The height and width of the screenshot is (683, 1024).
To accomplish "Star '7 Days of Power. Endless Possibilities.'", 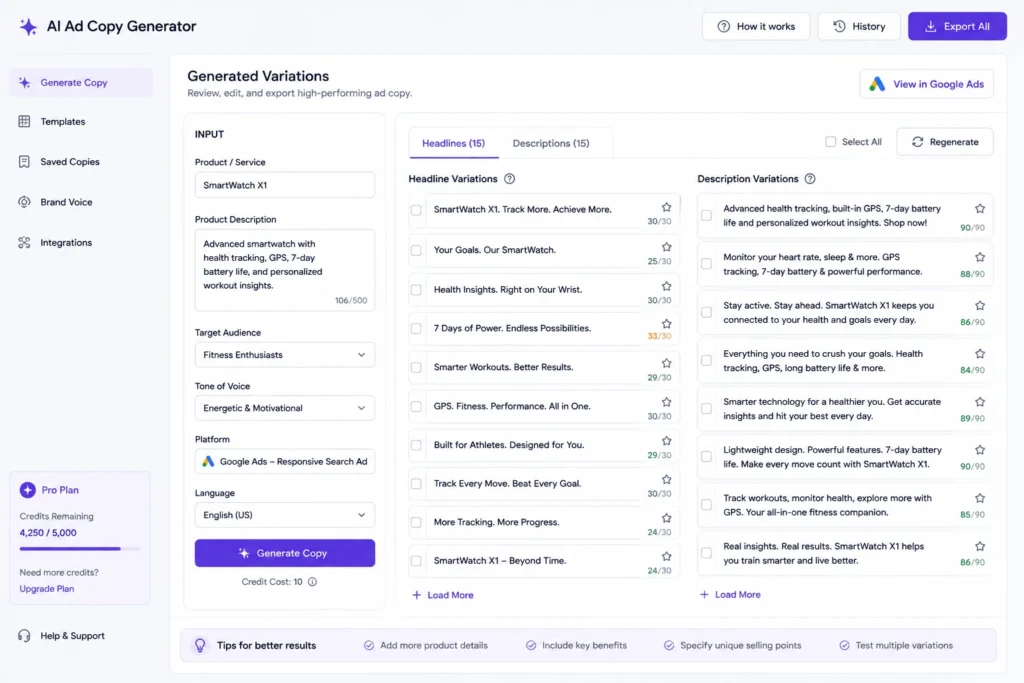I will point(666,324).
